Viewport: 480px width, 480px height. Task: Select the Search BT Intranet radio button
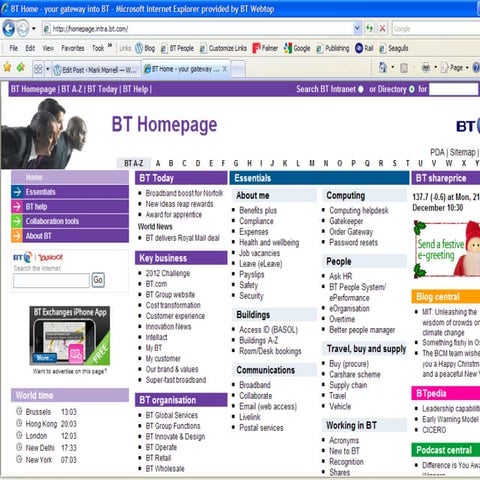pyautogui.click(x=361, y=89)
